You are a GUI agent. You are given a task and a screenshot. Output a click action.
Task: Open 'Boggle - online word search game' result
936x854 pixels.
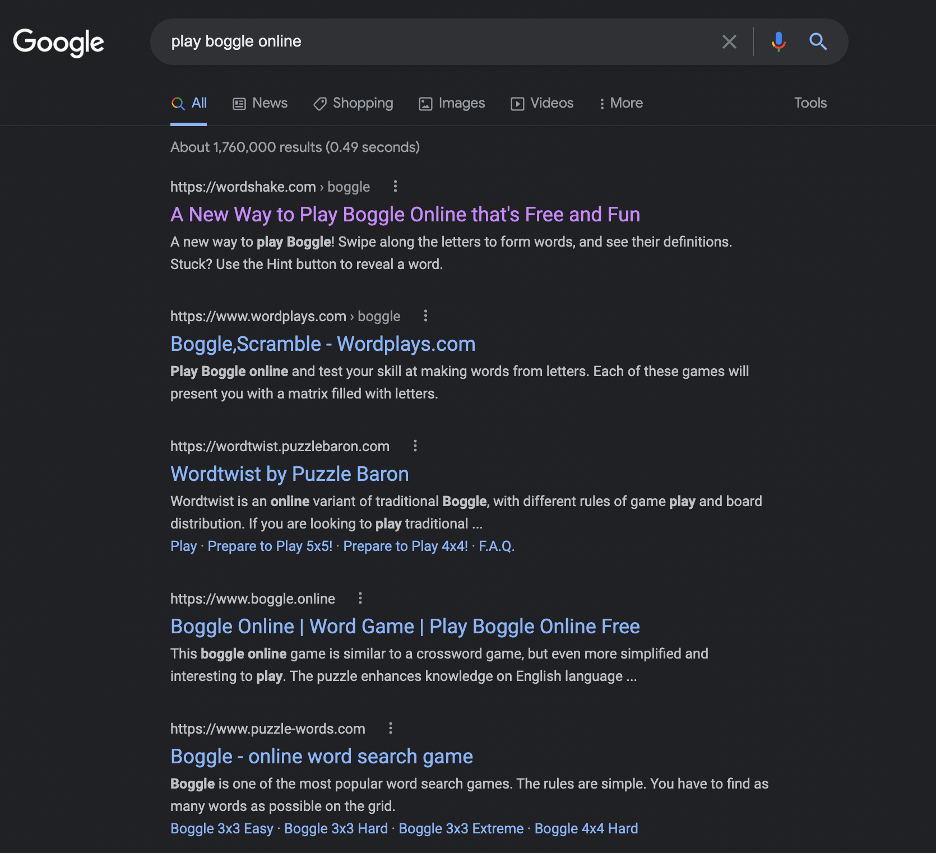click(x=322, y=757)
